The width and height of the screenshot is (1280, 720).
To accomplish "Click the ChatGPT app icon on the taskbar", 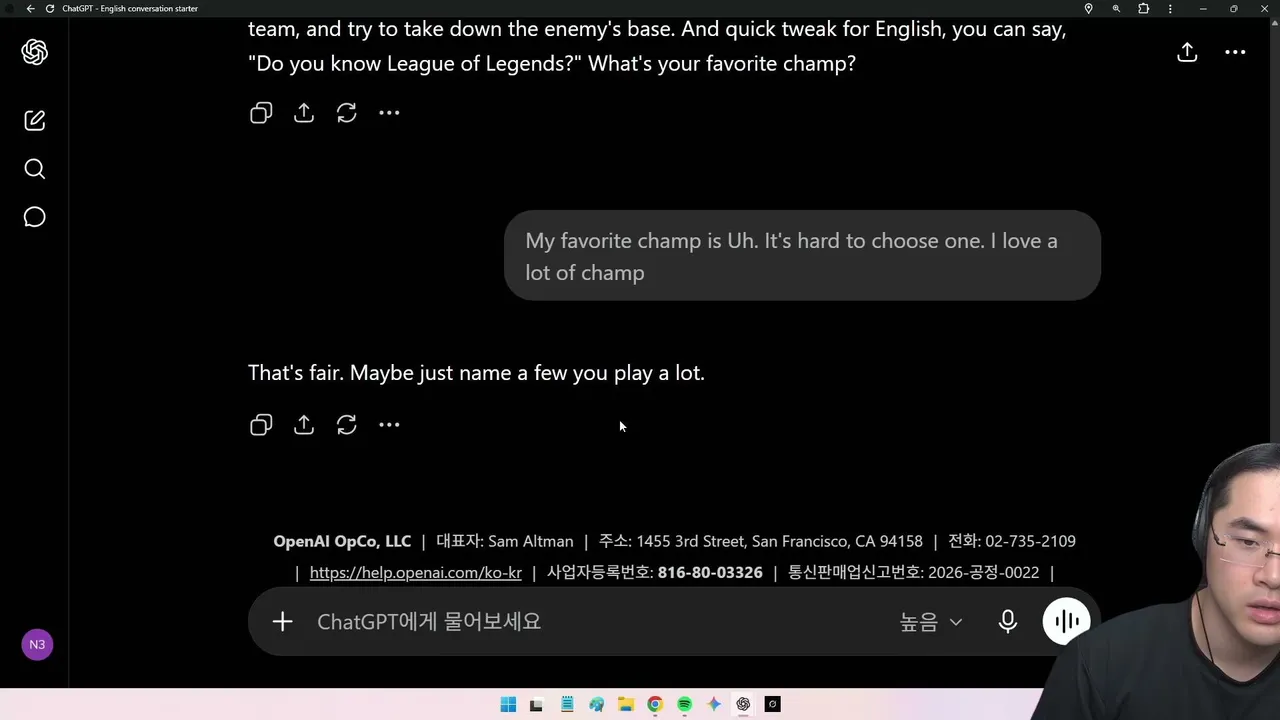I will 743,704.
